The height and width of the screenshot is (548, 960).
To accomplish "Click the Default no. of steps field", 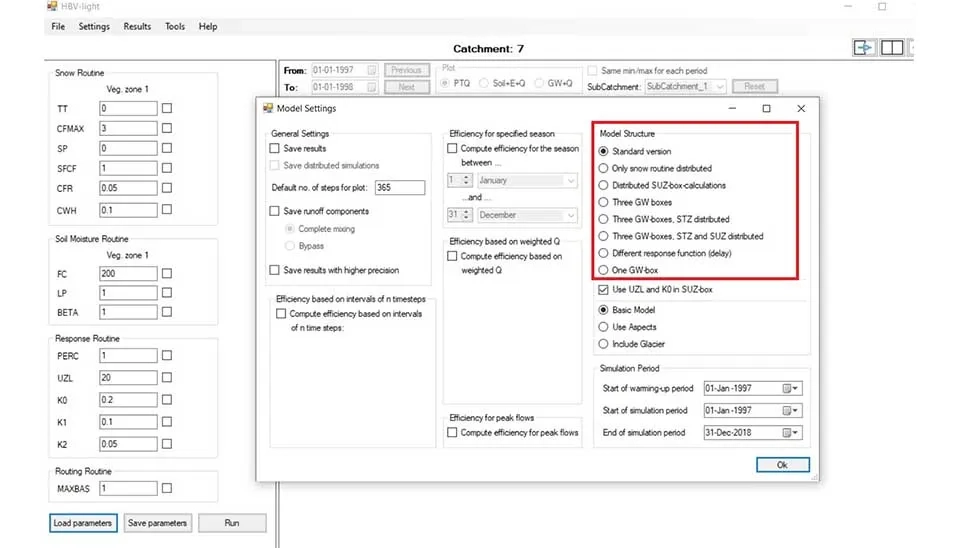I will click(x=400, y=188).
